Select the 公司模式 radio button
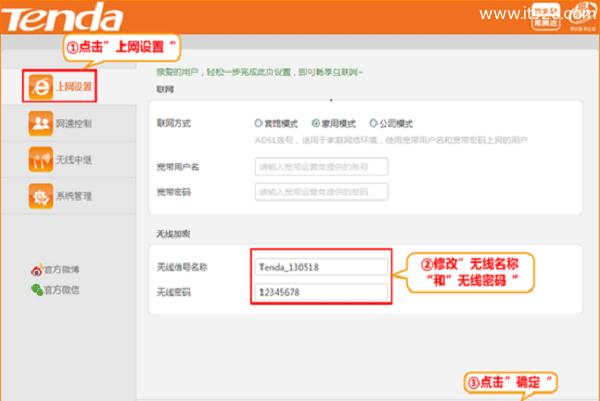Viewport: 600px width, 401px height. 373,123
